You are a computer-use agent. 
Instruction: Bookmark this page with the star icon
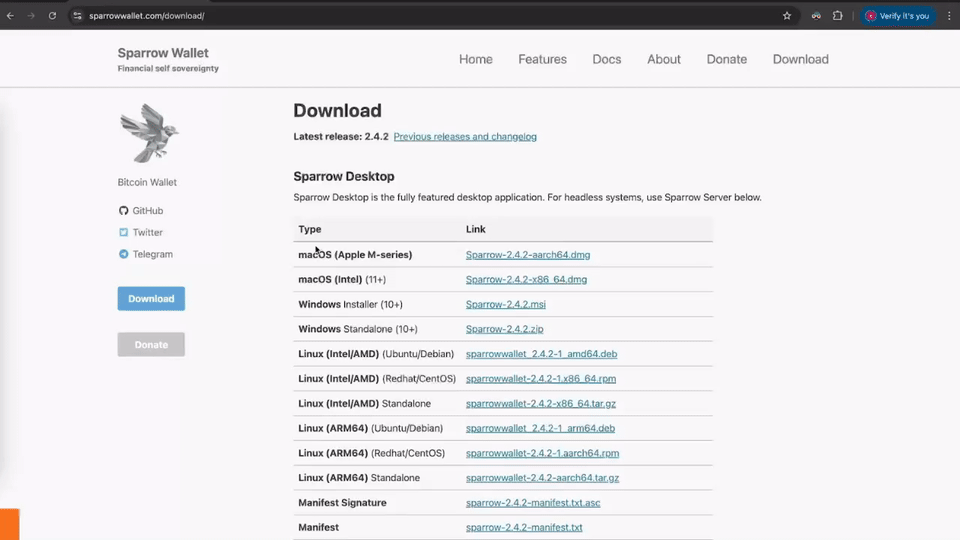pos(787,16)
